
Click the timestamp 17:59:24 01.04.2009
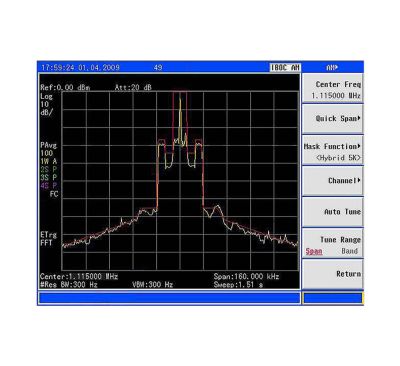click(80, 68)
